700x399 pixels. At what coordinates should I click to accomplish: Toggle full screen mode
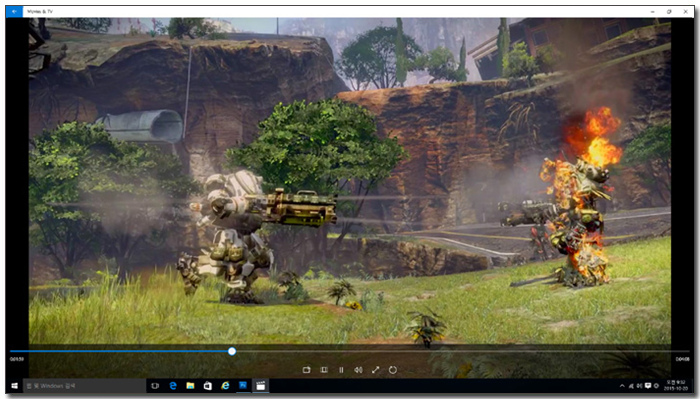click(x=375, y=370)
